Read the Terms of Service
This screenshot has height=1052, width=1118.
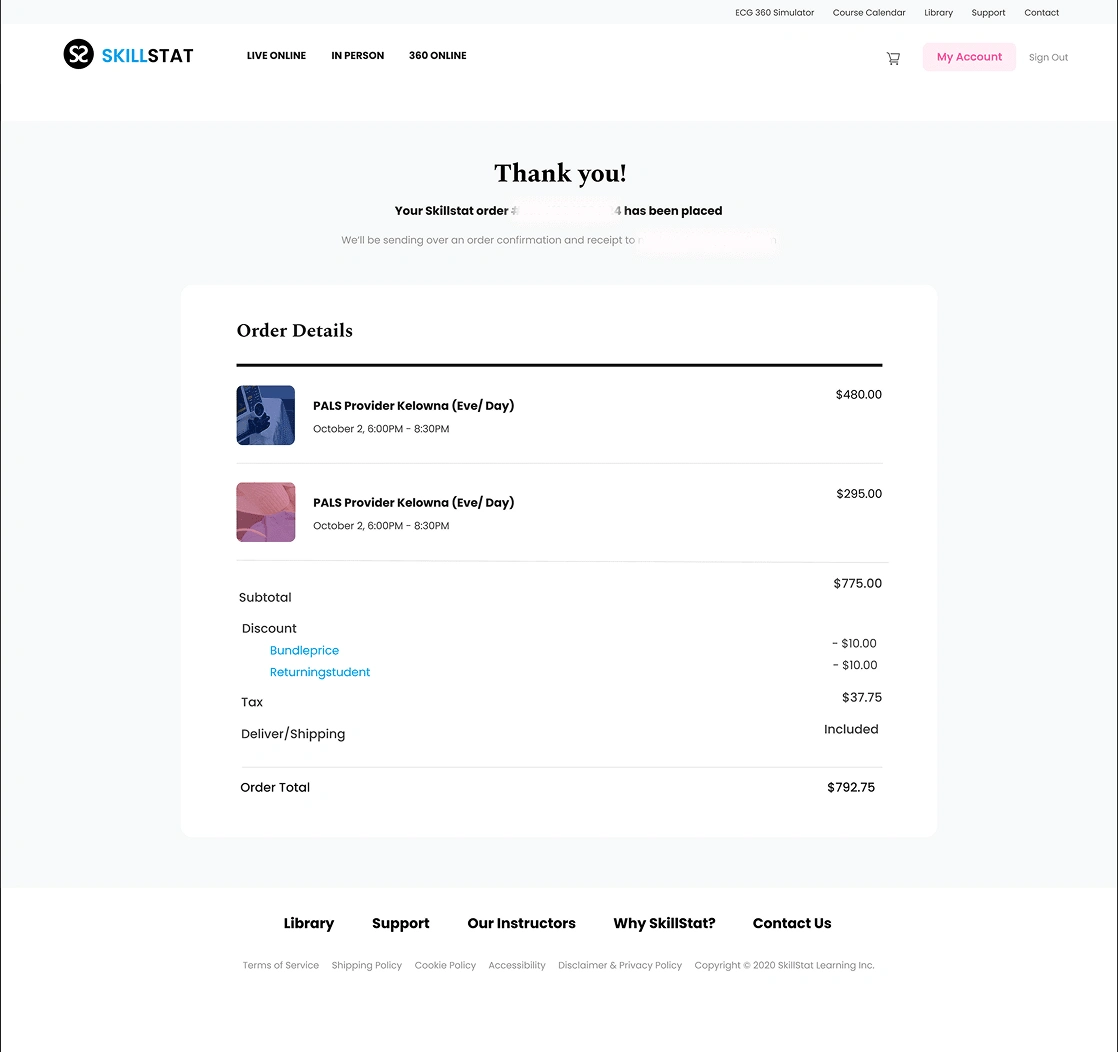(x=280, y=965)
